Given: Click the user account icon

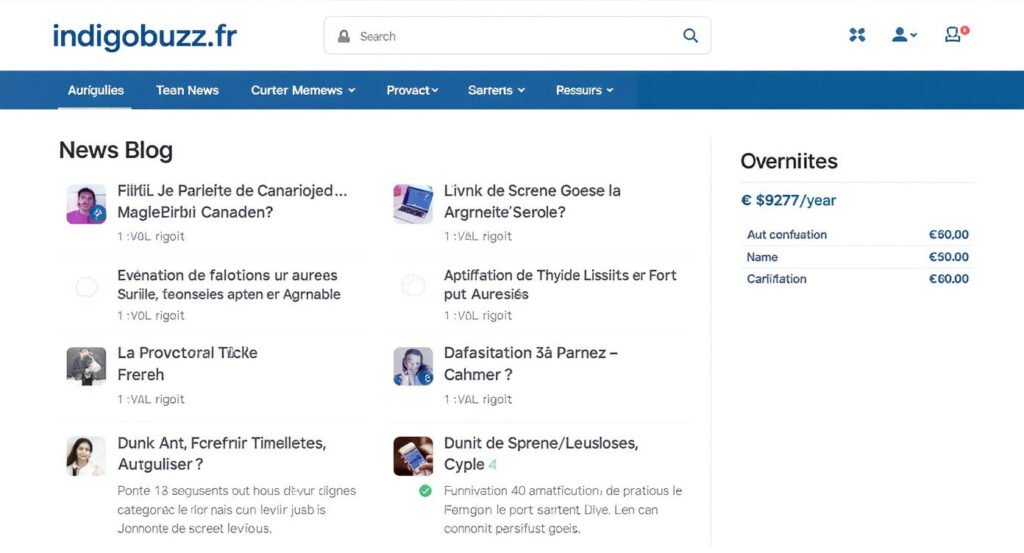Looking at the screenshot, I should coord(903,35).
